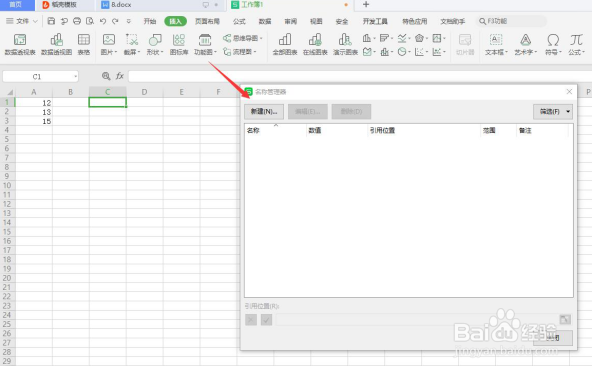Click the range-select icon in 引用位置 field

tap(565, 320)
